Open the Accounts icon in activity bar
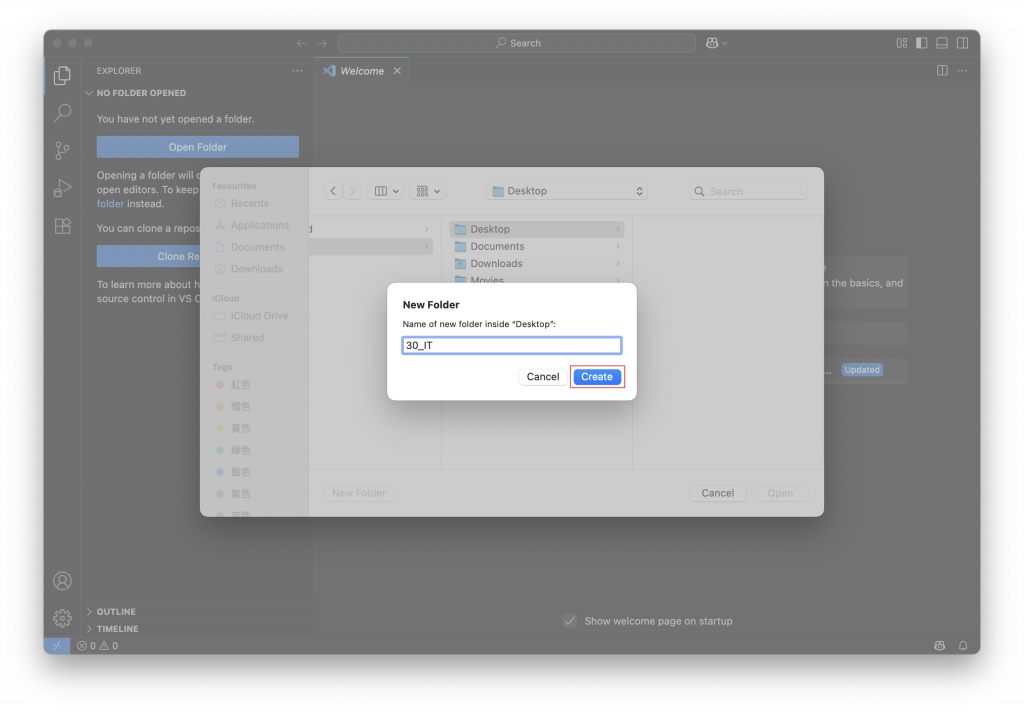 [x=62, y=581]
